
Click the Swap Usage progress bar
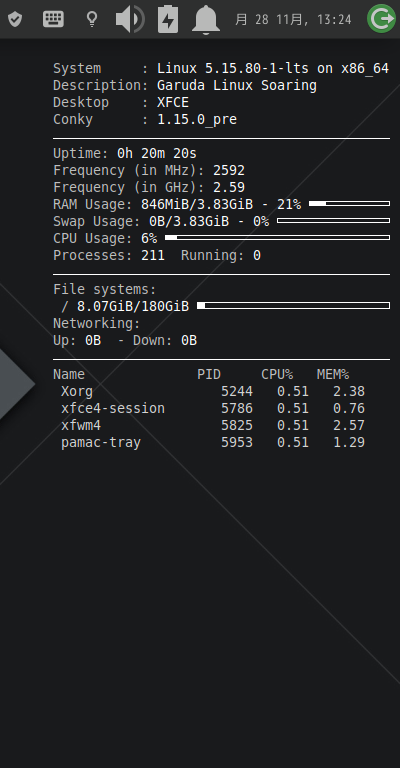[333, 220]
